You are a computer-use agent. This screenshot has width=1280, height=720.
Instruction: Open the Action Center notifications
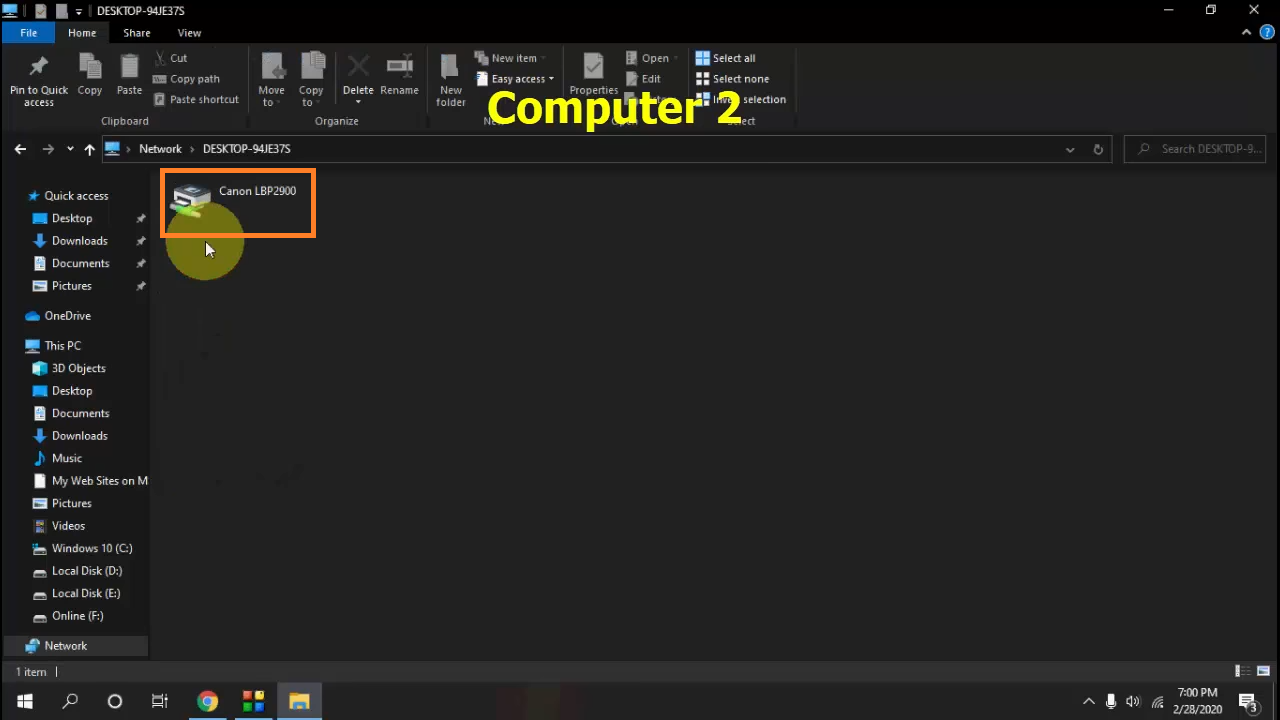click(1248, 701)
